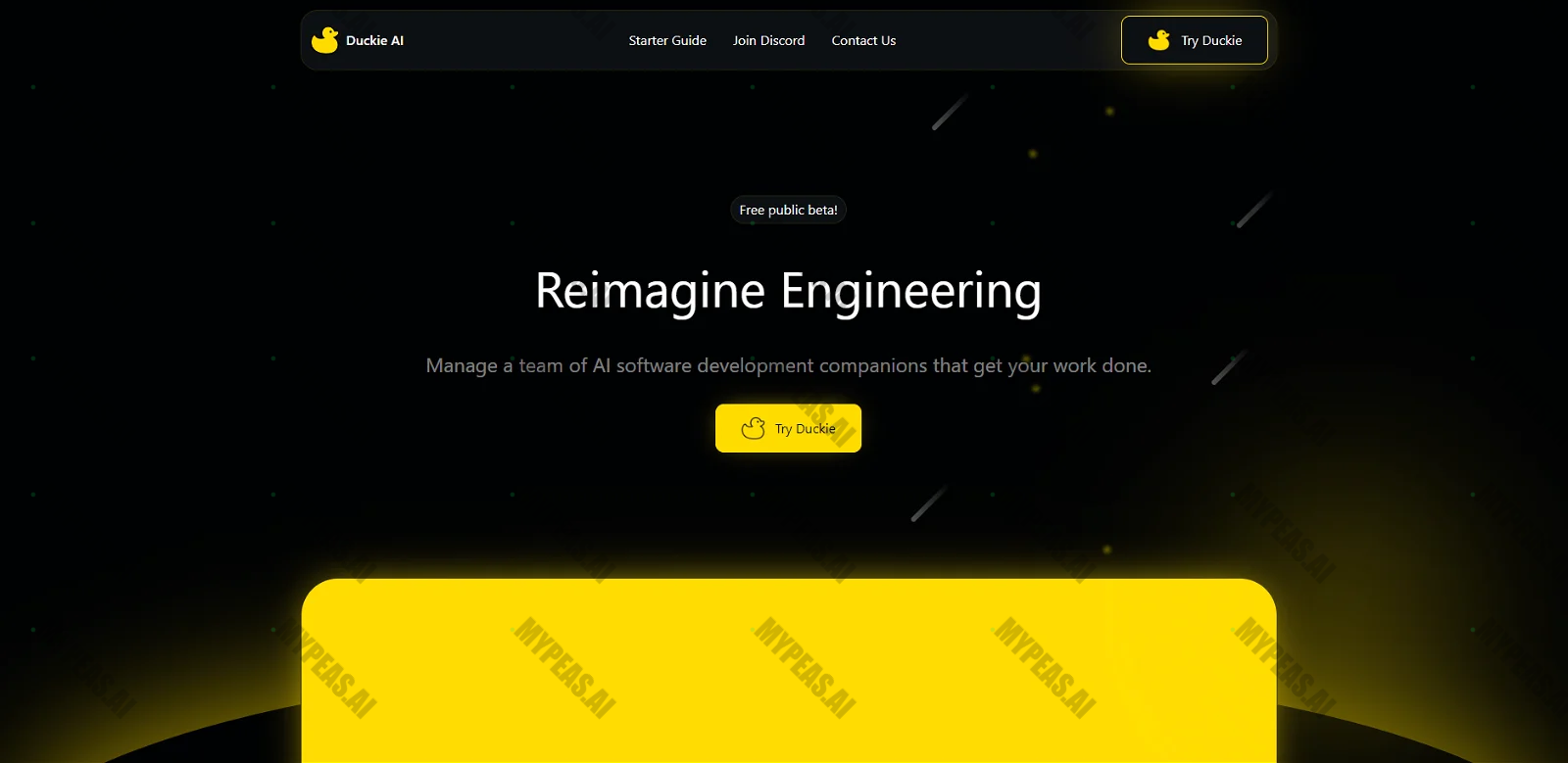Click the outlined duck icon in hero button

[753, 428]
